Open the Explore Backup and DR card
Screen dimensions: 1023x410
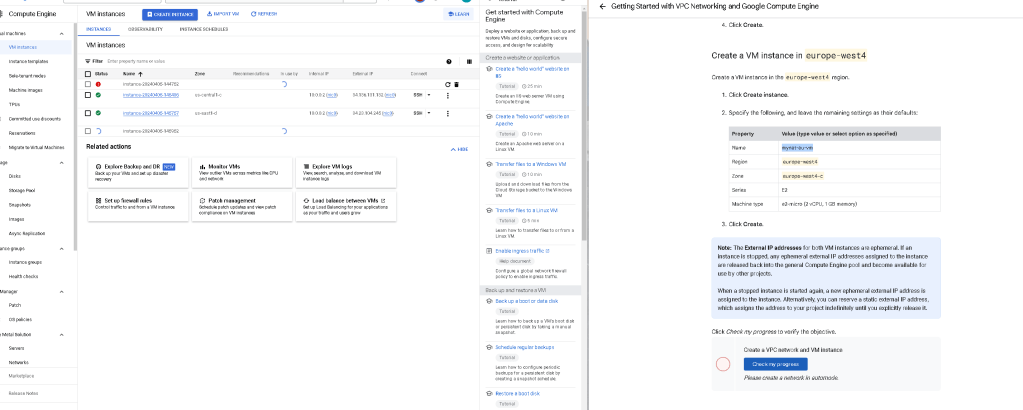pyautogui.click(x=138, y=172)
